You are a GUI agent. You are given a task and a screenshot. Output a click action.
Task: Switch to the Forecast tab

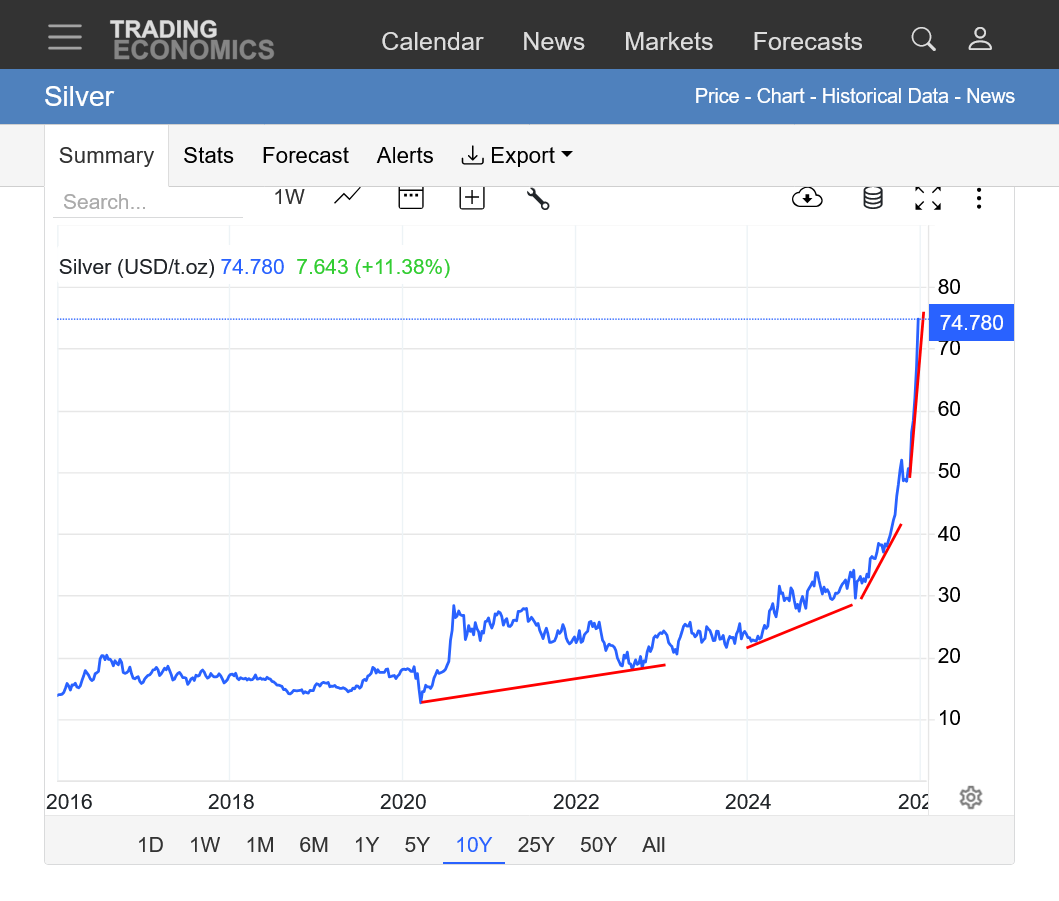click(305, 155)
